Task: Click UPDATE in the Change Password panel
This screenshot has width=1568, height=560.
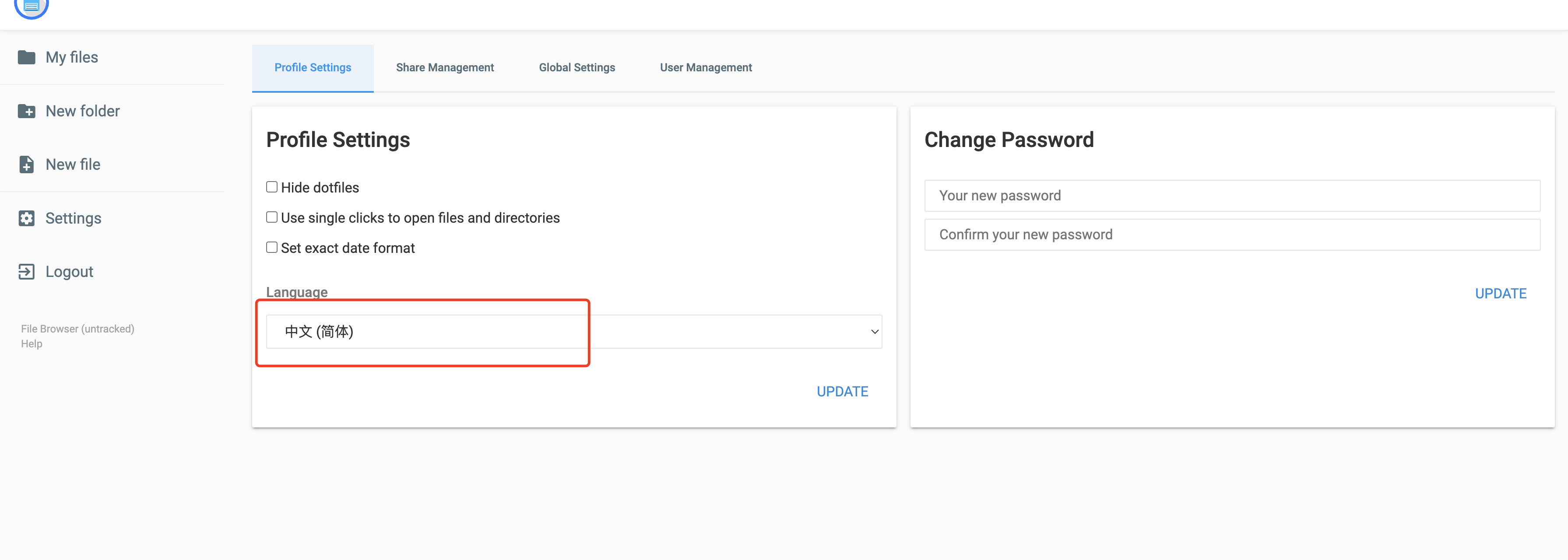Action: 1501,294
